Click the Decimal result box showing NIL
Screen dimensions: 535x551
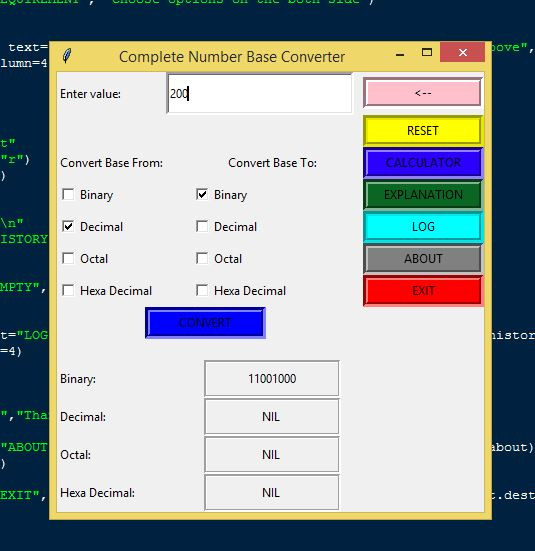click(x=272, y=416)
